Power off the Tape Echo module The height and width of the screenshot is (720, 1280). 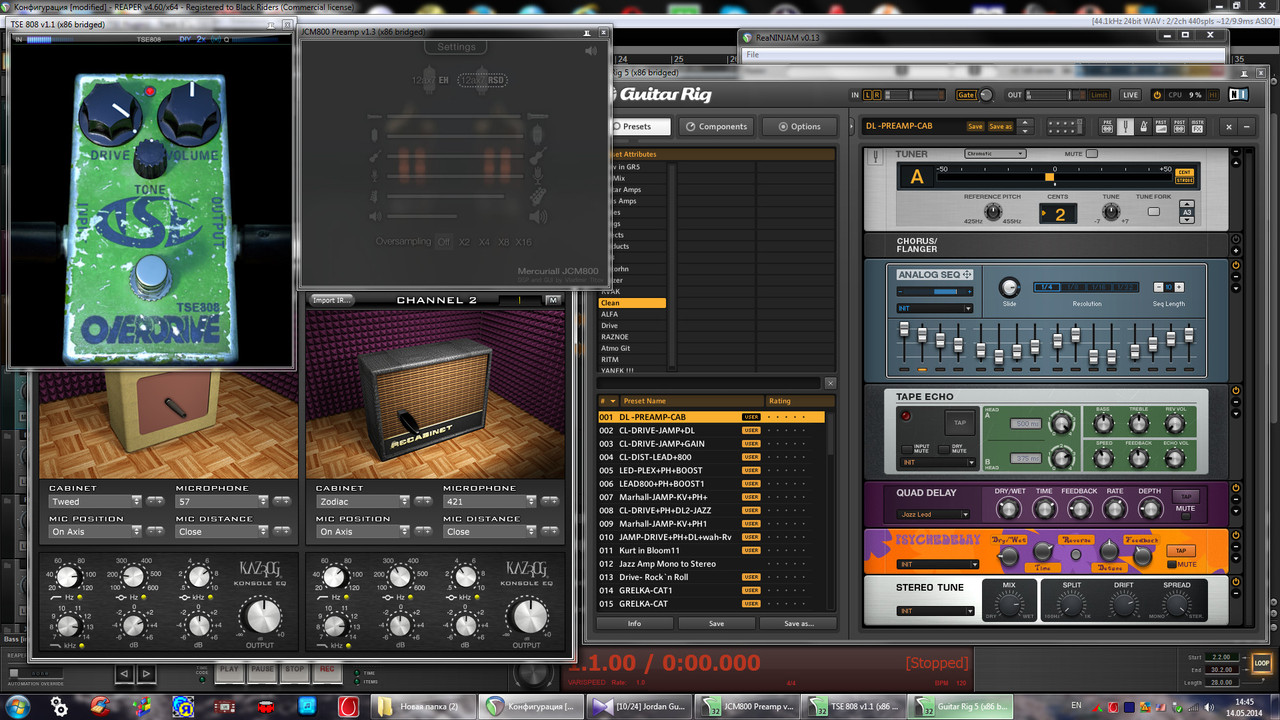tap(1236, 391)
